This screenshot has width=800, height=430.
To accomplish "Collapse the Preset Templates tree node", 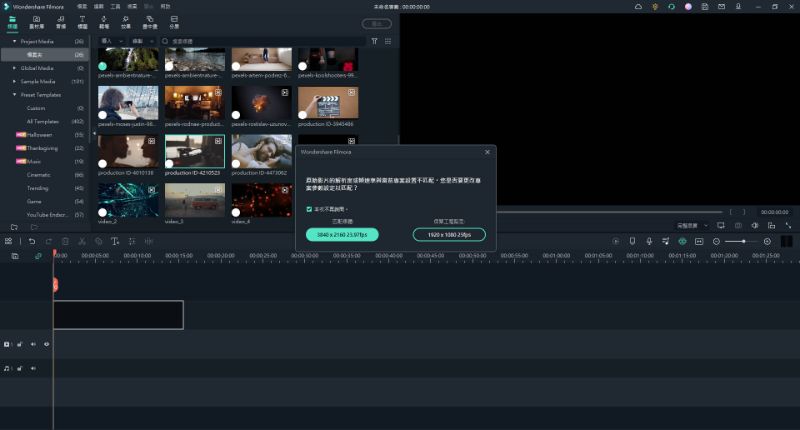I will point(14,94).
